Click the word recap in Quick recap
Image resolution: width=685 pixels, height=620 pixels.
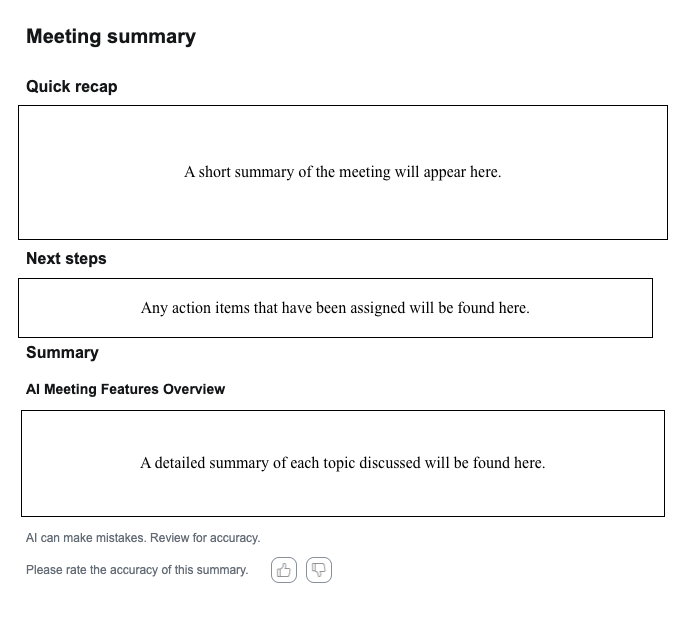(94, 87)
